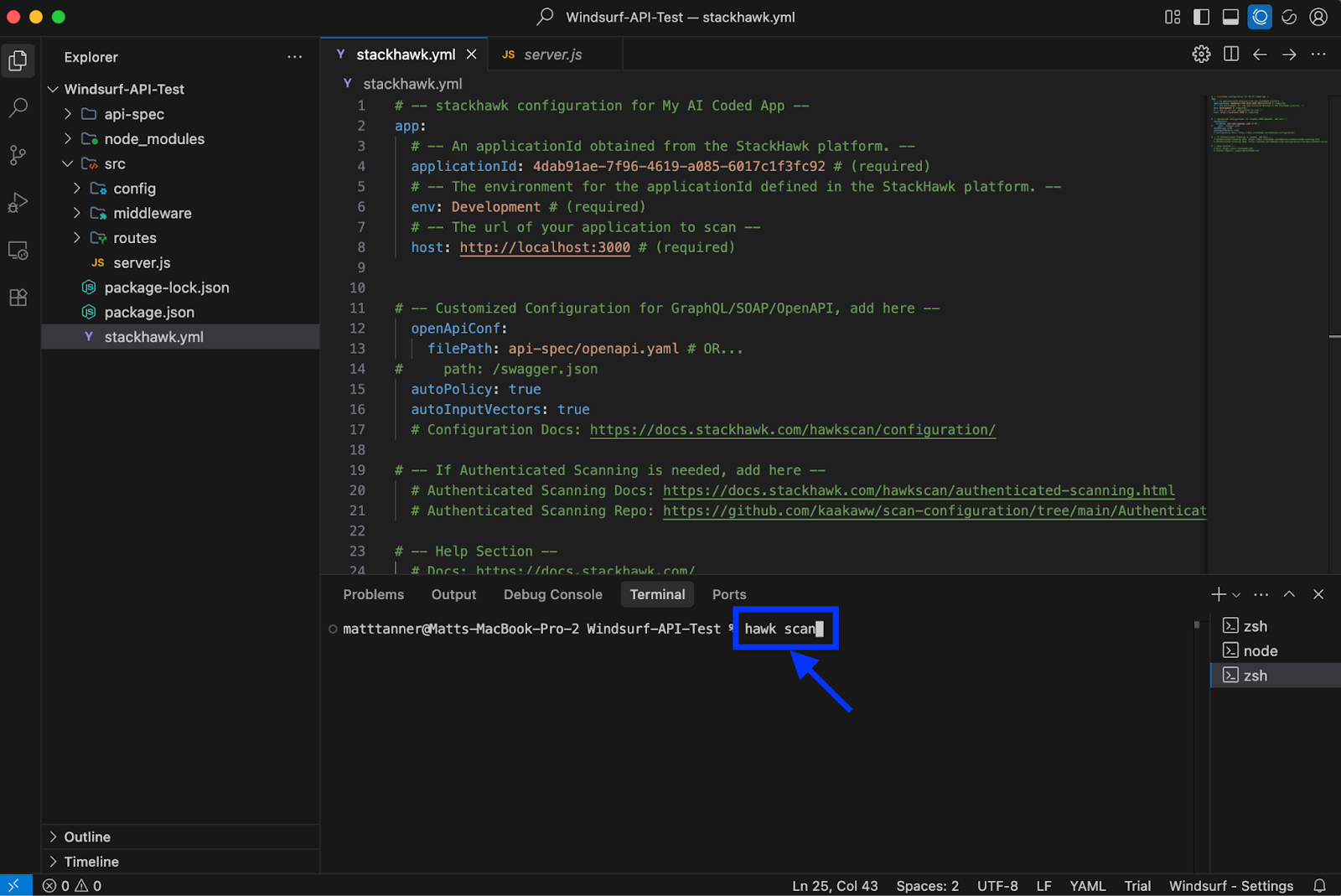
Task: Switch to the Problems tab
Action: [x=373, y=594]
